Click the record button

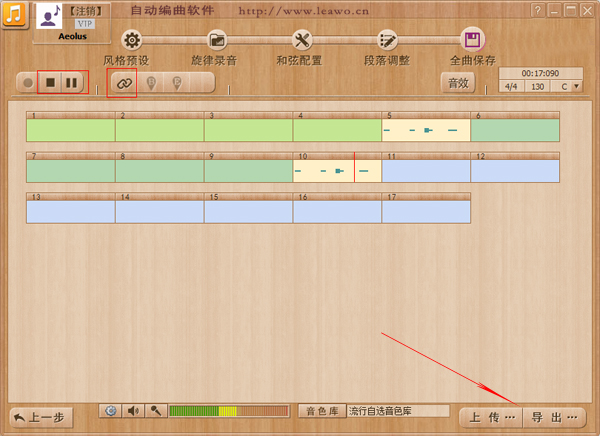pyautogui.click(x=28, y=83)
